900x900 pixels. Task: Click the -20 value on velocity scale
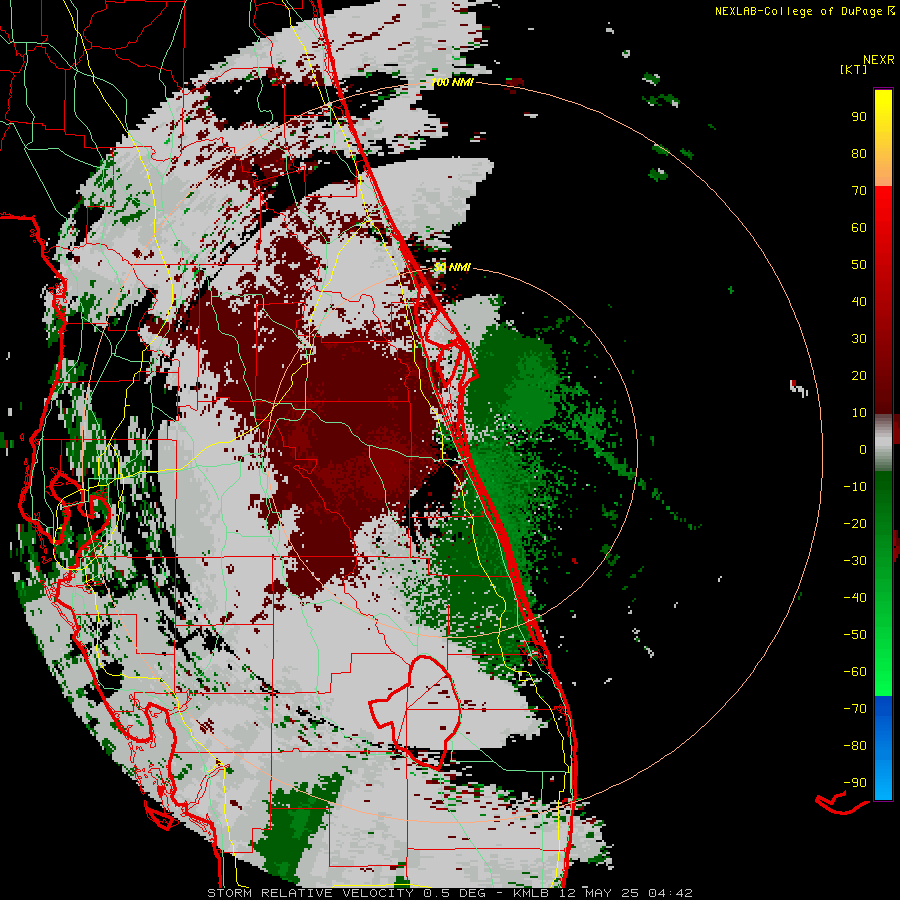point(855,524)
